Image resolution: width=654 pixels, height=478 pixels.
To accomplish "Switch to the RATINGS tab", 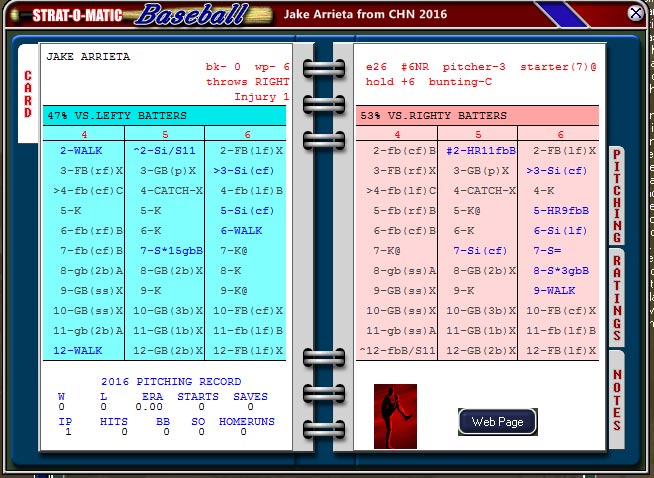I will (617, 297).
